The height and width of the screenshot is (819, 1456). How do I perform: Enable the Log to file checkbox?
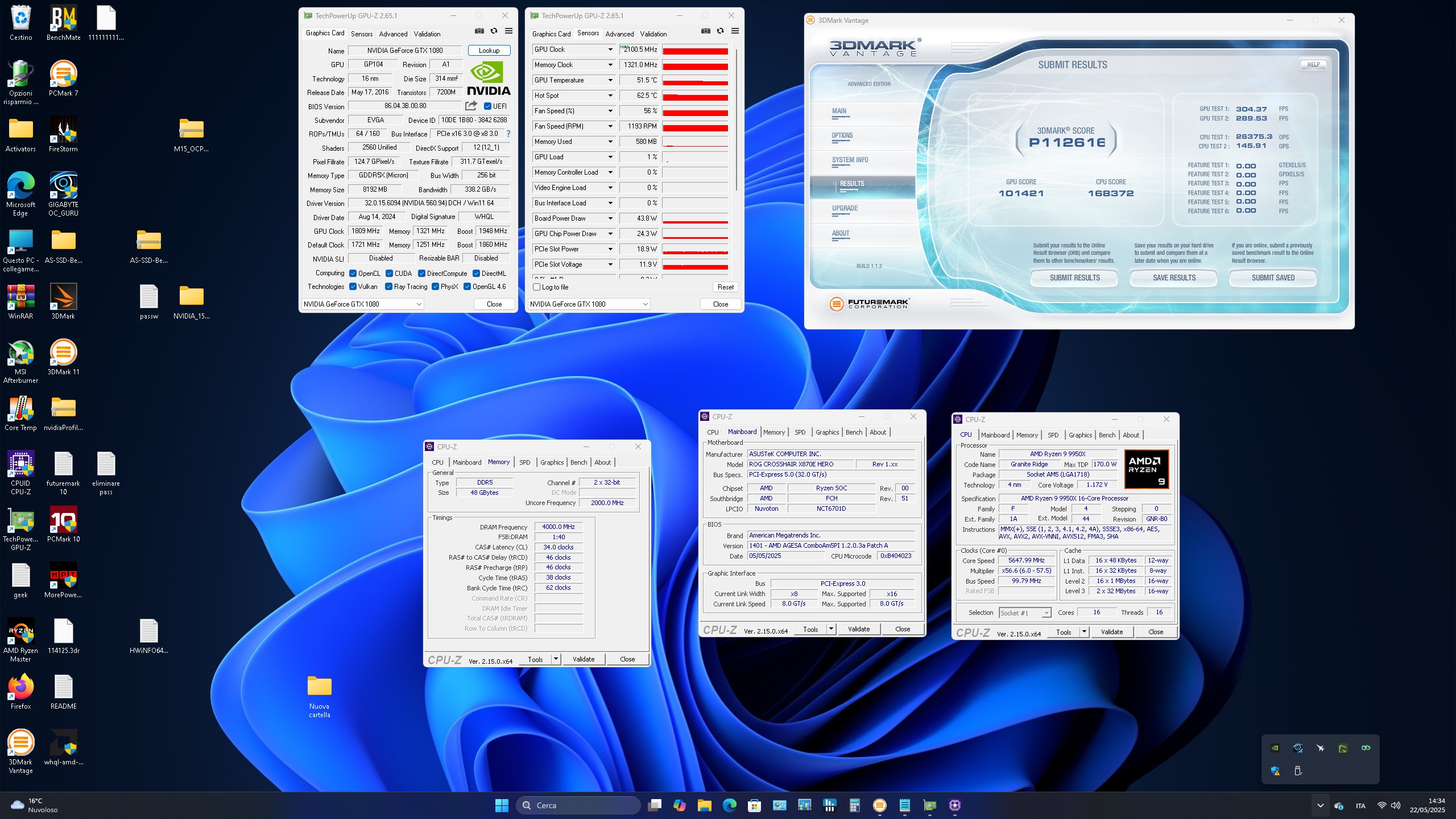(536, 287)
